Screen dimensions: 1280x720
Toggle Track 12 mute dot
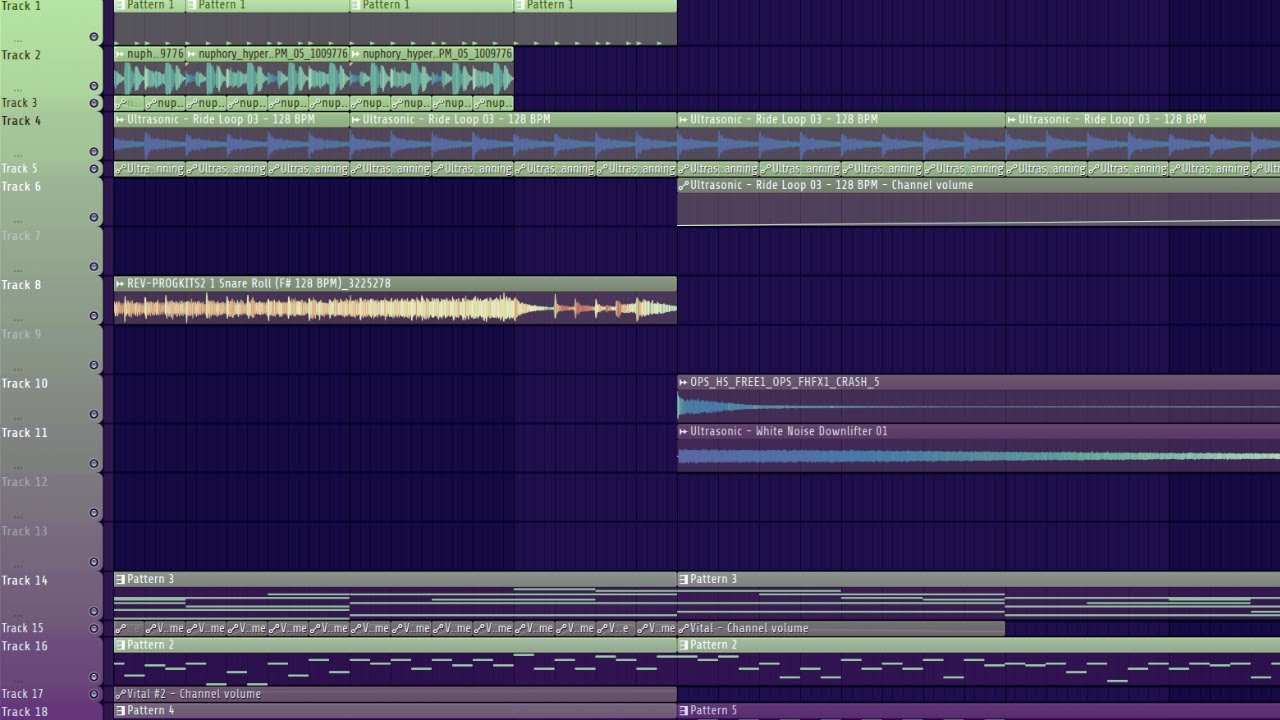coord(94,513)
